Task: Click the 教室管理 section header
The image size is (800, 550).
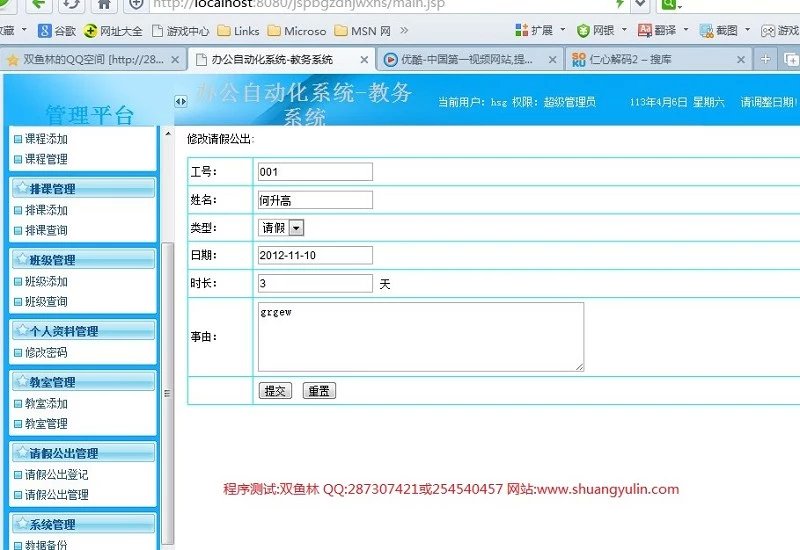Action: [83, 382]
